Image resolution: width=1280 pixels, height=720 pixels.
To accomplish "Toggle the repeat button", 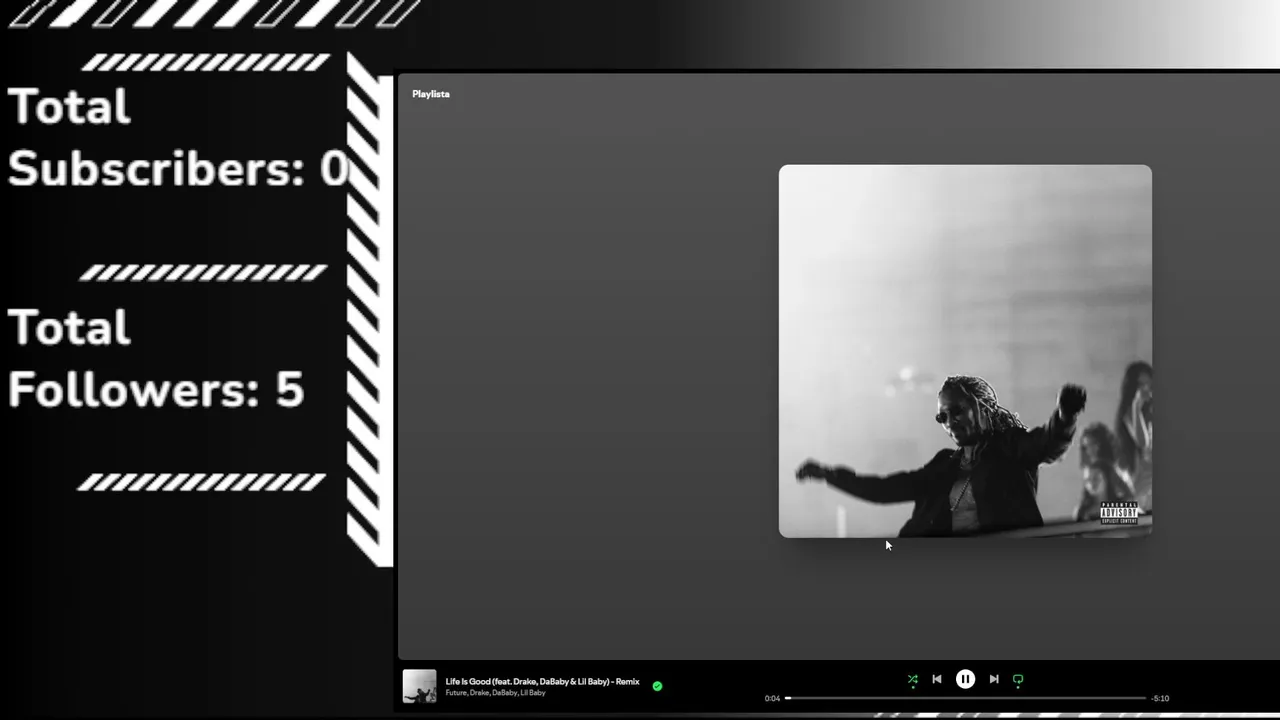I will click(1018, 679).
